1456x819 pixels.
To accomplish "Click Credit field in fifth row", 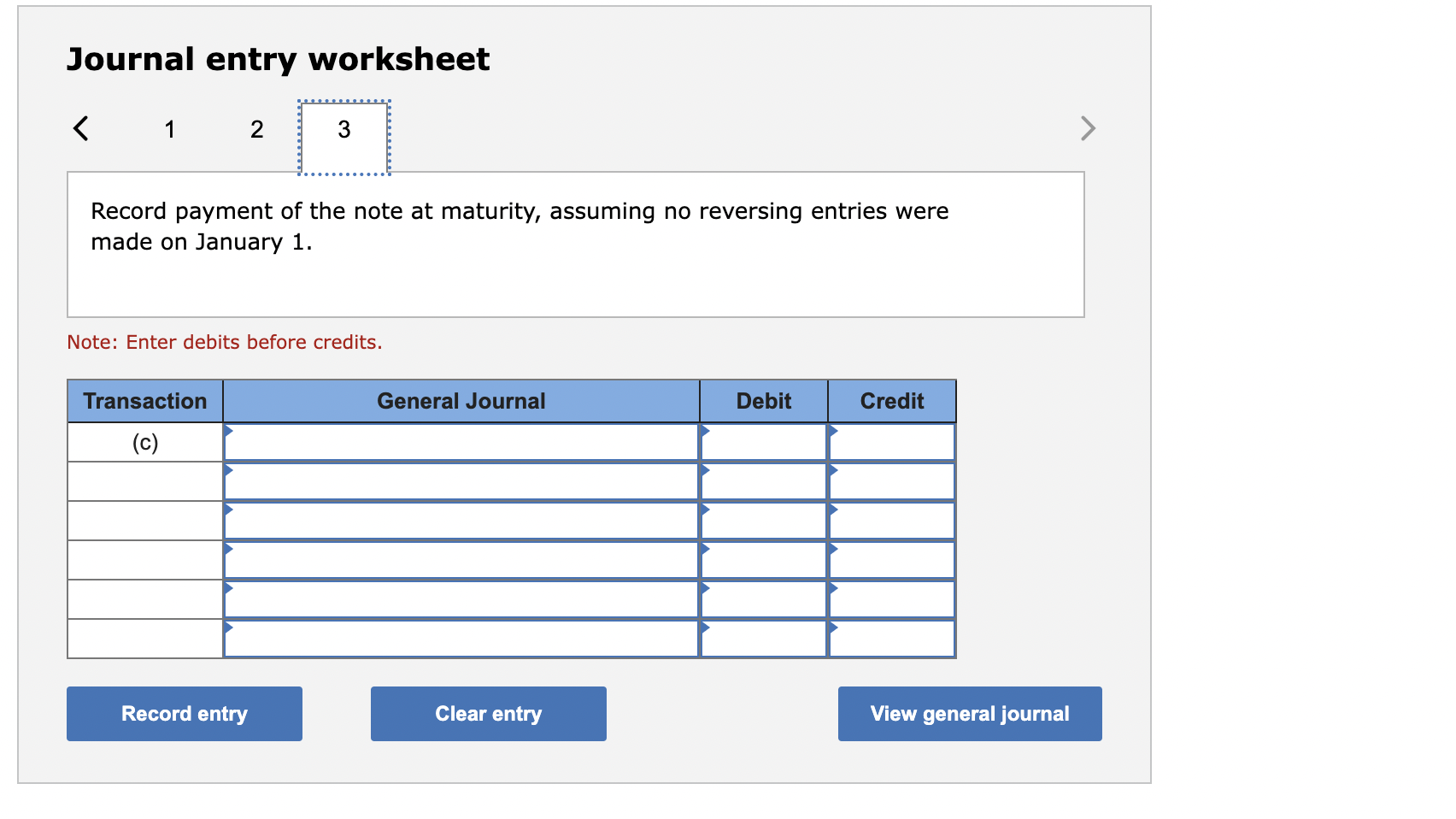I will pyautogui.click(x=892, y=599).
